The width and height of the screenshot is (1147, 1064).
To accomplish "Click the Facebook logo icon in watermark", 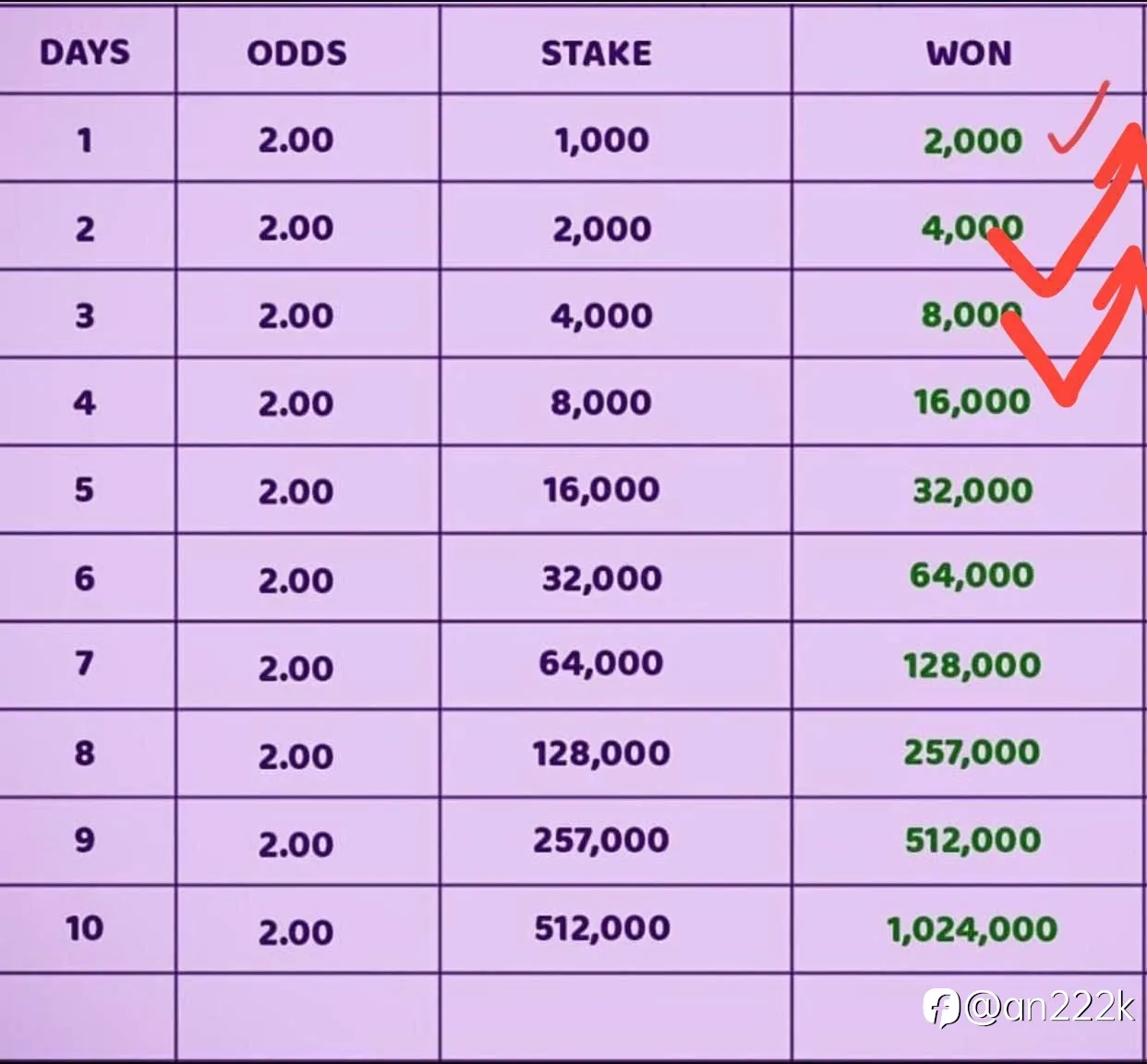I will 943,1007.
